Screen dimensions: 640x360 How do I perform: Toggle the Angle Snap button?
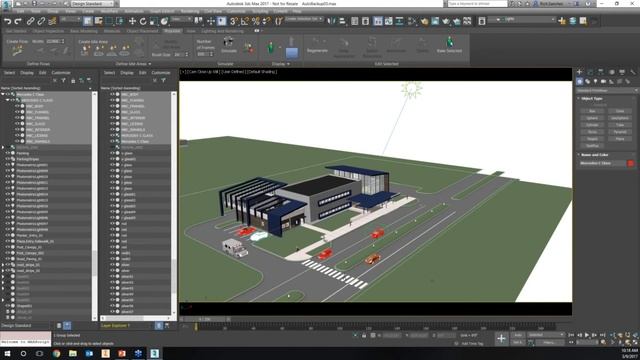pyautogui.click(x=245, y=21)
